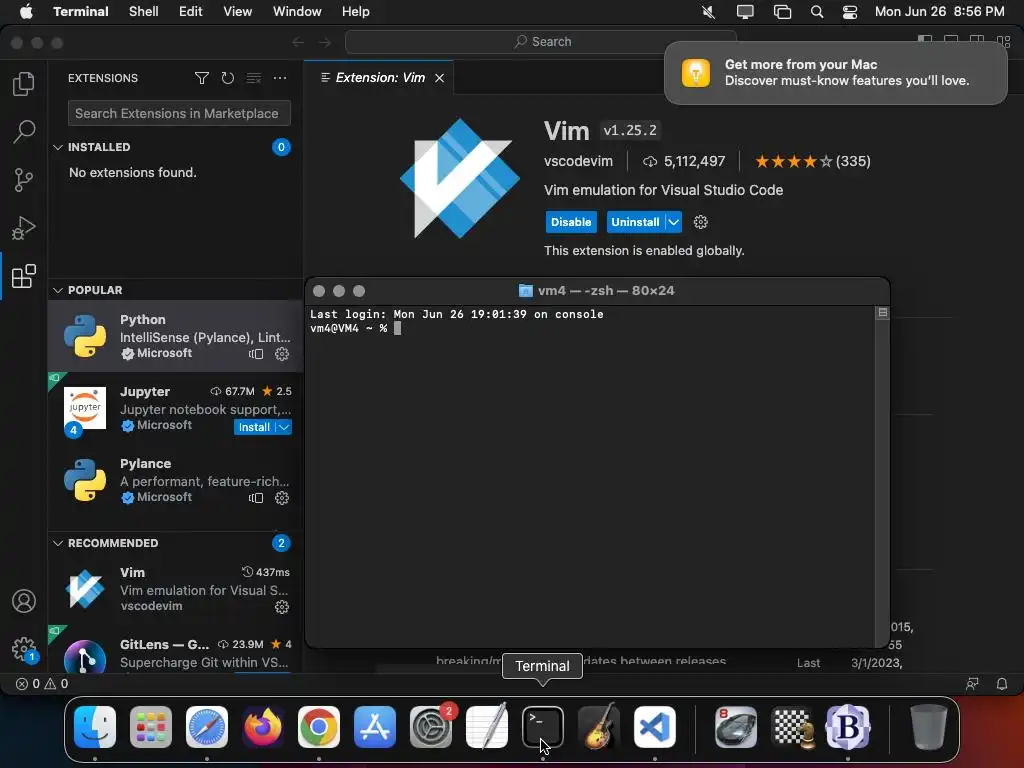Open the Accounts menu icon
This screenshot has height=768, width=1024.
24,601
